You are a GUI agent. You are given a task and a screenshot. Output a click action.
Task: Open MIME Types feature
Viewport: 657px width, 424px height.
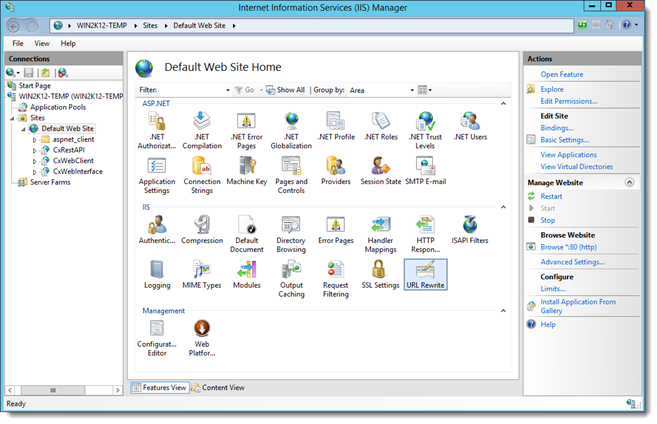(202, 274)
